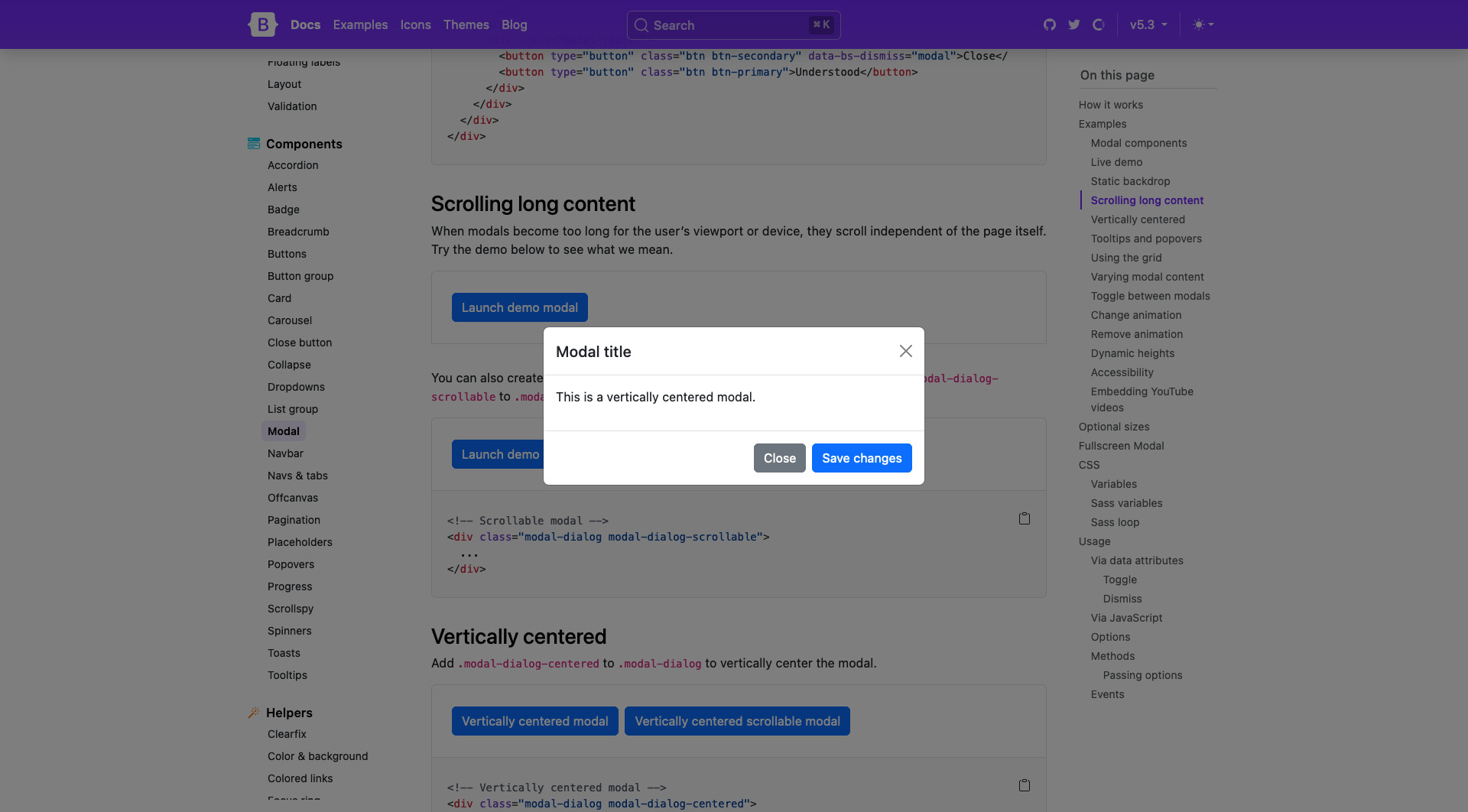Navigate to Accessibility in the page outline
Image resolution: width=1468 pixels, height=812 pixels.
pos(1122,372)
